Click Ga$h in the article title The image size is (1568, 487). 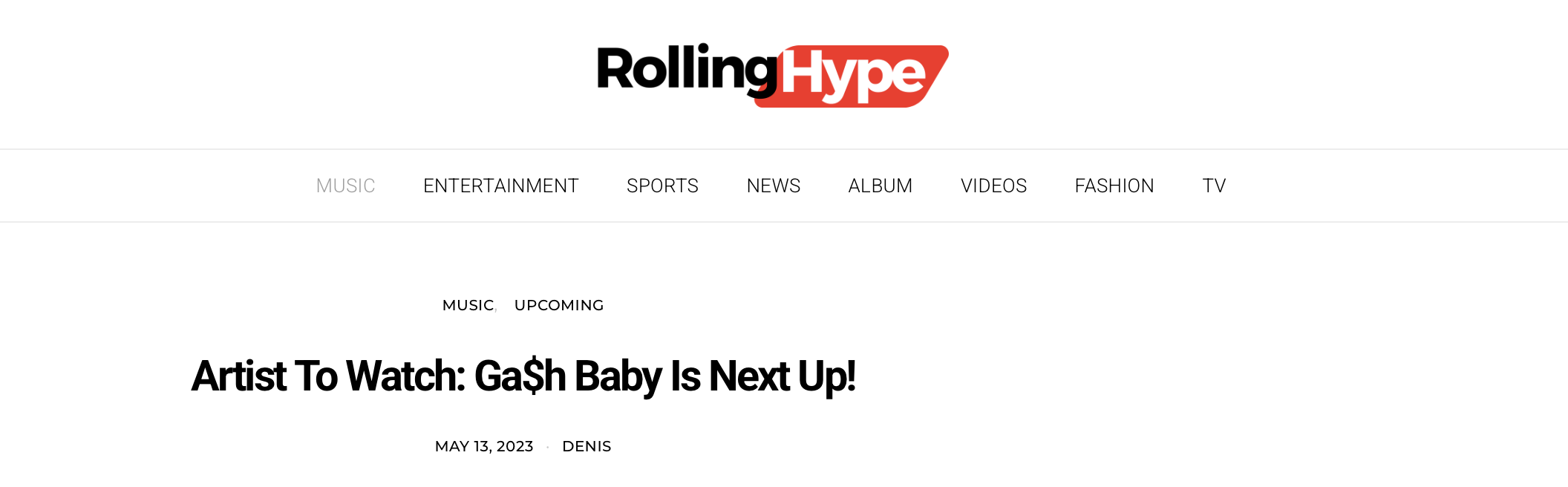(x=520, y=376)
